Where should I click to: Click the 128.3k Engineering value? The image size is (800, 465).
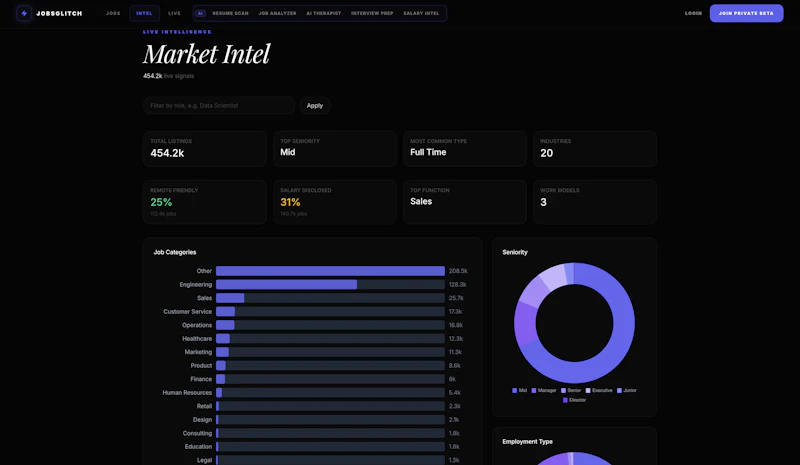(458, 284)
